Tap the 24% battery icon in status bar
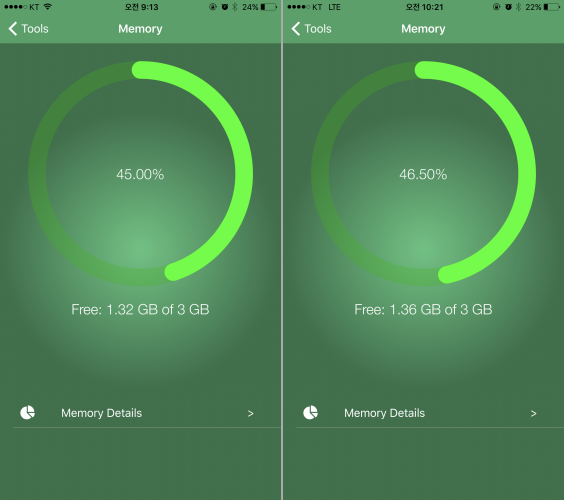The image size is (564, 500). click(x=269, y=7)
